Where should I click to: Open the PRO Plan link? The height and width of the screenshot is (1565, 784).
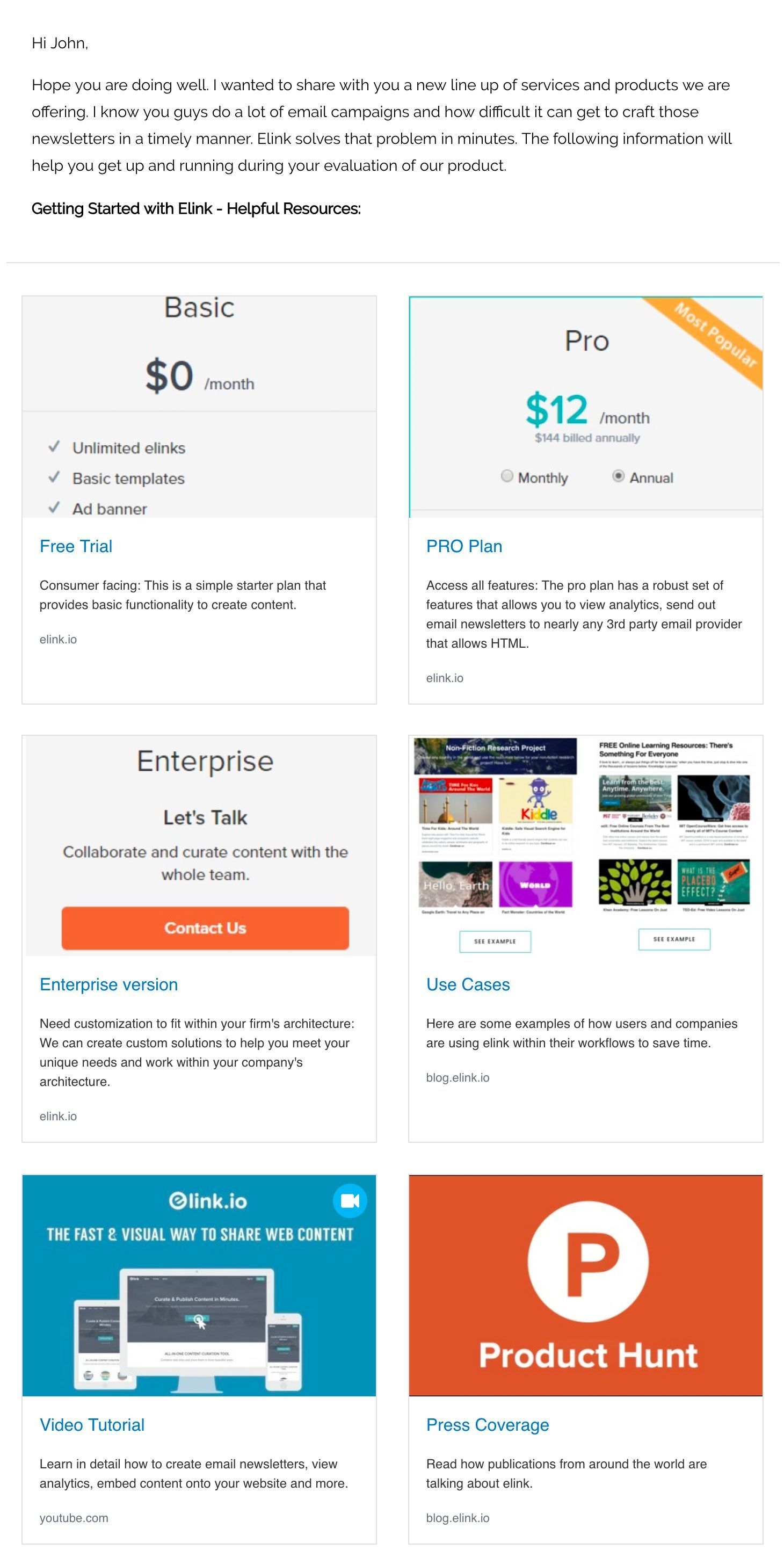coord(464,546)
